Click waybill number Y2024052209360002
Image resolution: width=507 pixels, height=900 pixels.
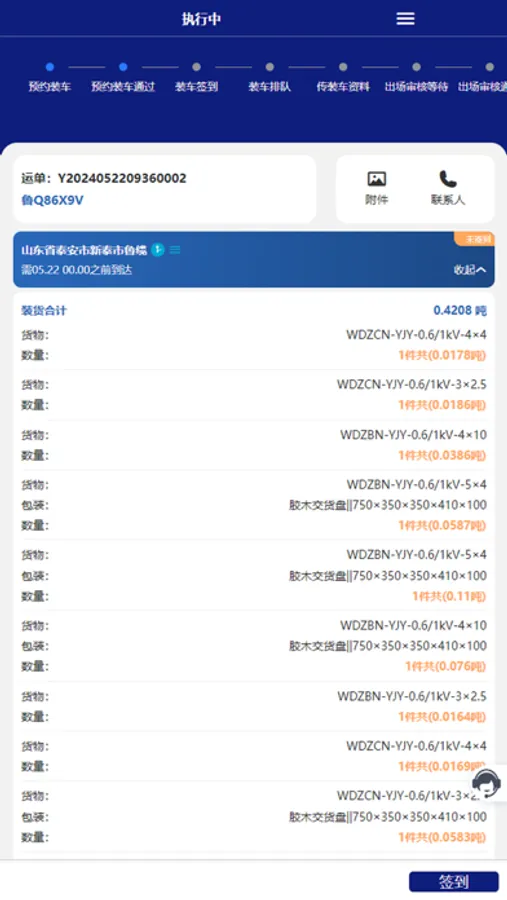click(122, 178)
